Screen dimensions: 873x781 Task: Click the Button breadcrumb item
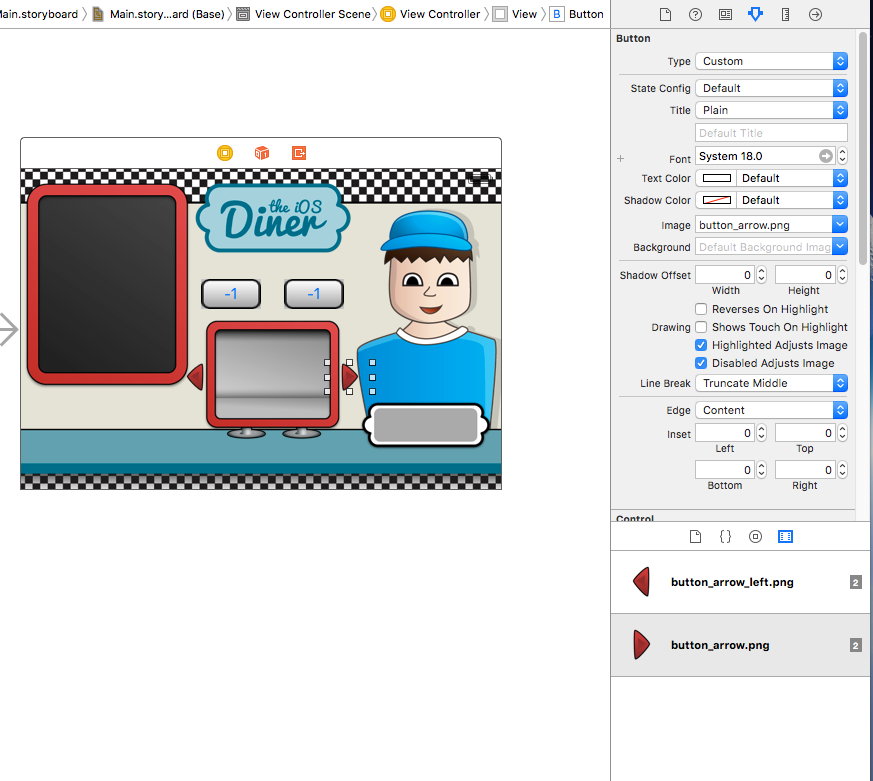pyautogui.click(x=577, y=14)
